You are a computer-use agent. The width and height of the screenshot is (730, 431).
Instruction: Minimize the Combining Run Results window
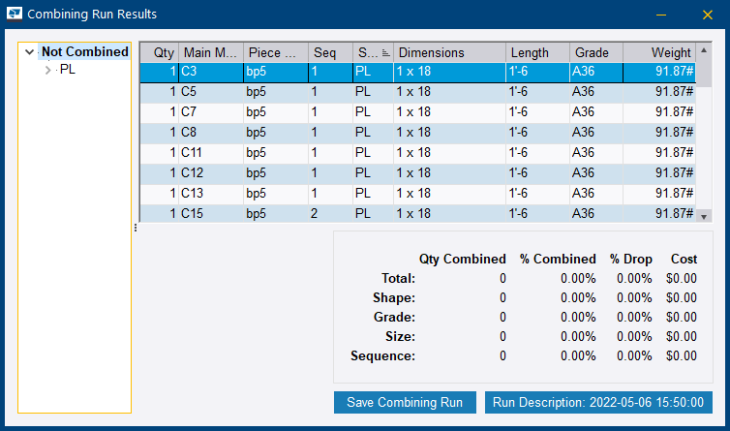pyautogui.click(x=661, y=14)
